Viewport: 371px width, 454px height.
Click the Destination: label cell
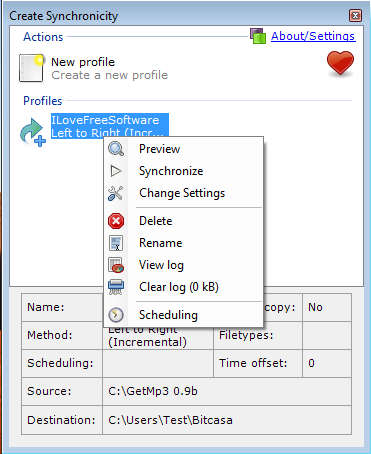click(61, 420)
